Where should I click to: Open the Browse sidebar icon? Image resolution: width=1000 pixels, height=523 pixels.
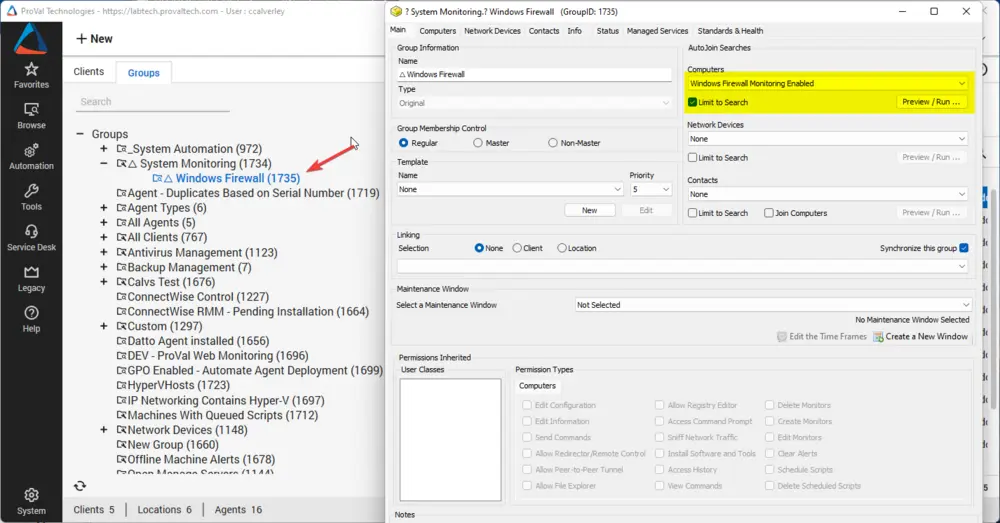coord(31,116)
